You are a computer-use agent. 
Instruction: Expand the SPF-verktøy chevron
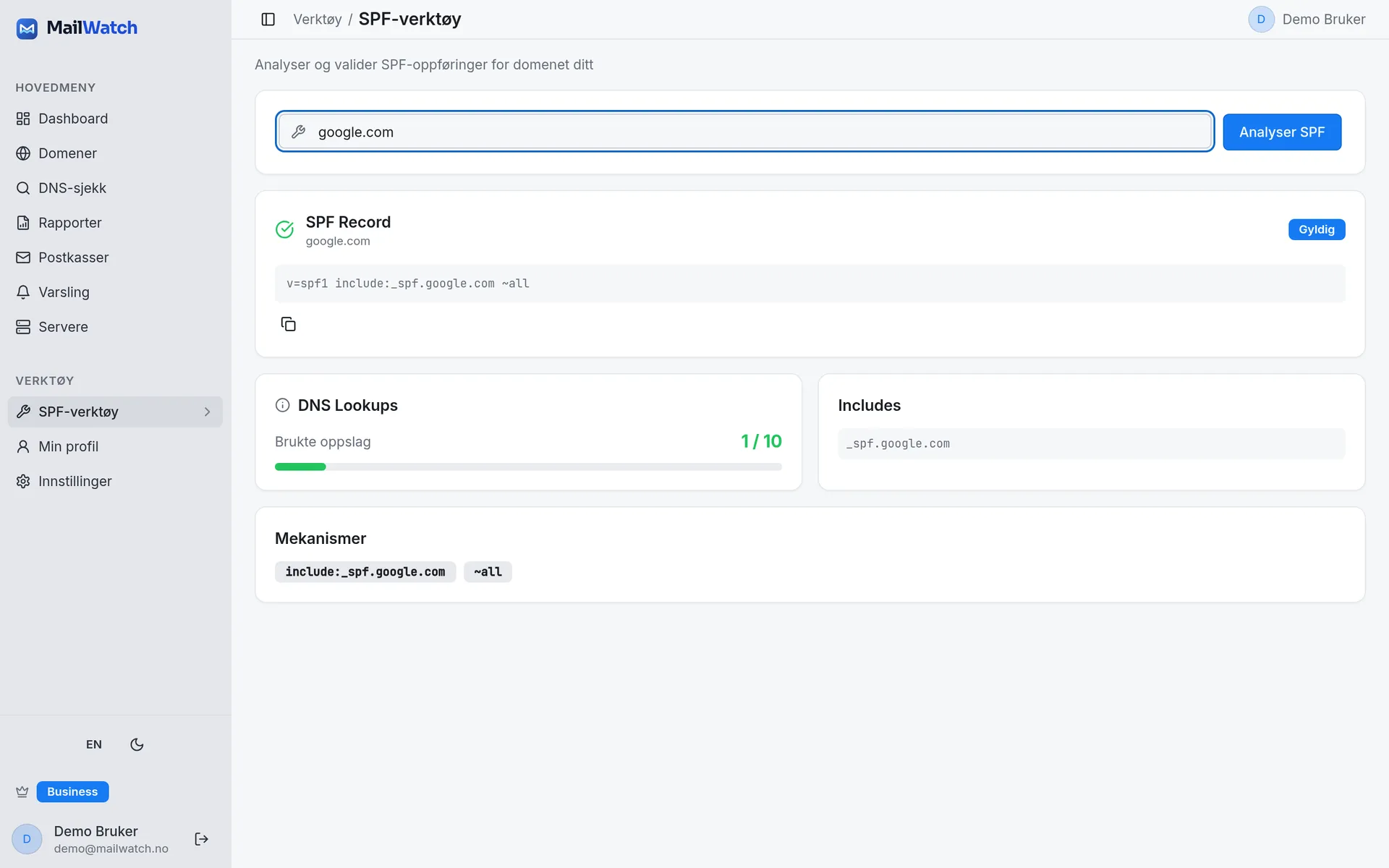pos(207,412)
